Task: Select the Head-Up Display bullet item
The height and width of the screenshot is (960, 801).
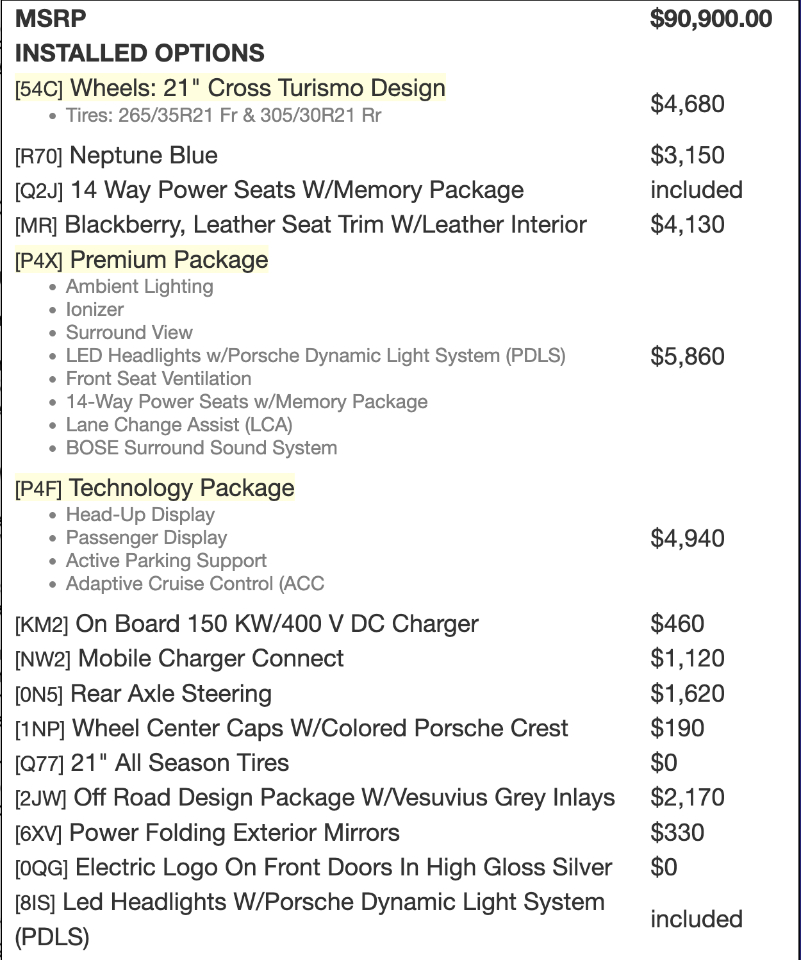Action: coord(140,515)
